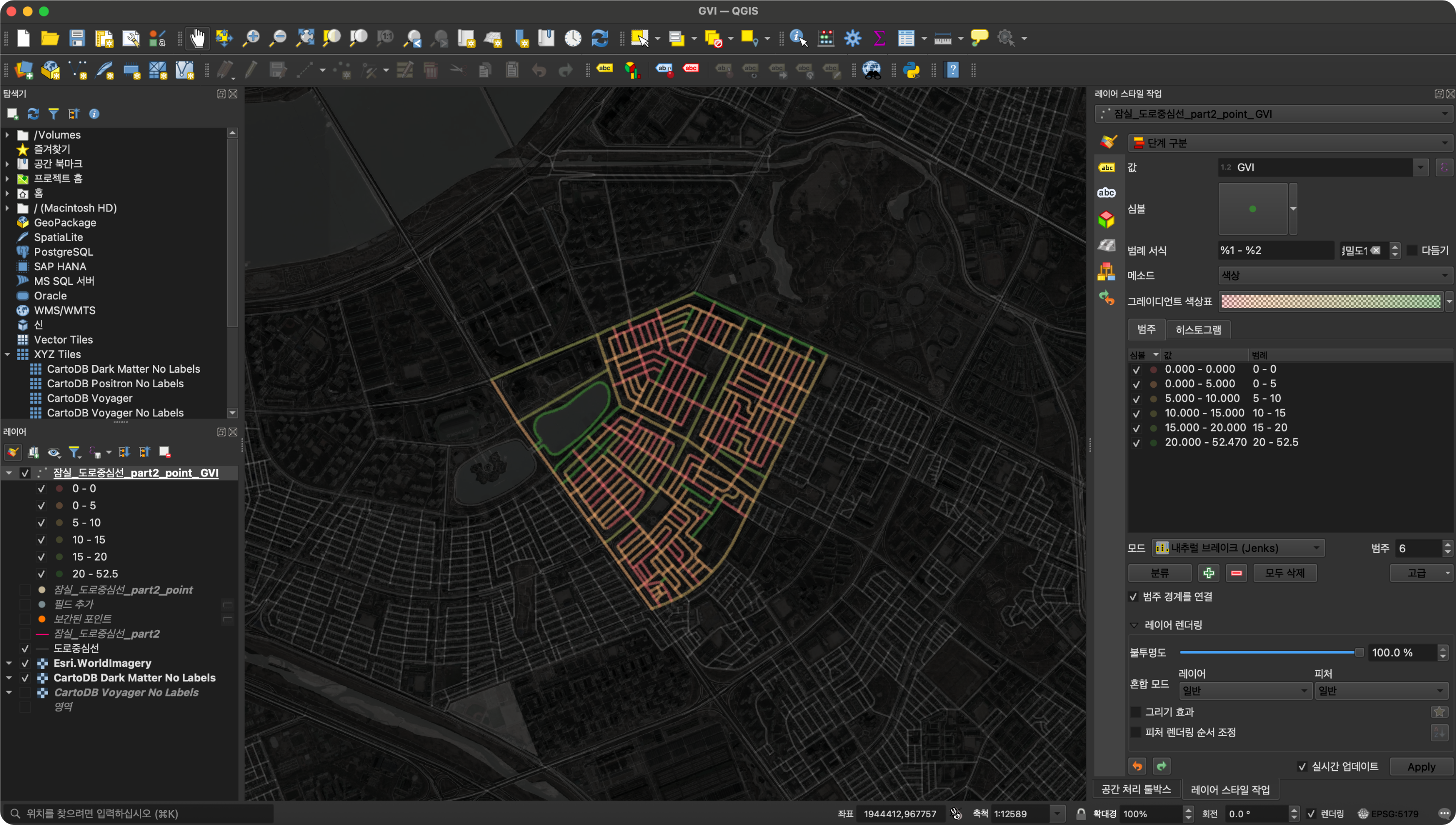
Task: Switch to the 히스토그램 tab
Action: [x=1198, y=330]
